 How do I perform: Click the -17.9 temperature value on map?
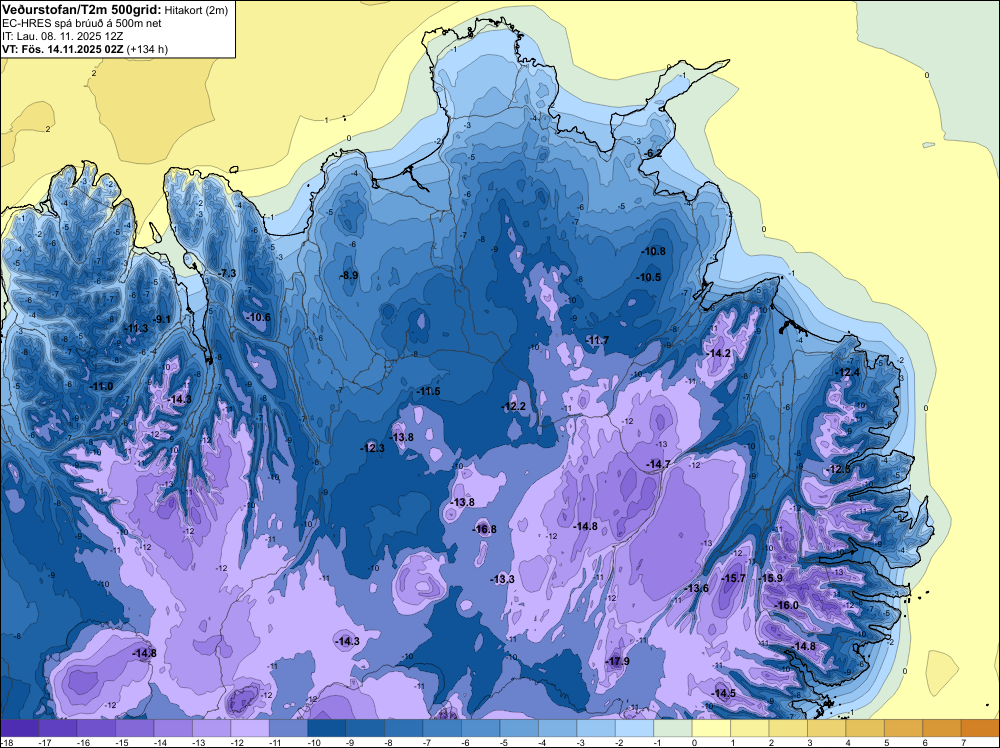pyautogui.click(x=619, y=661)
